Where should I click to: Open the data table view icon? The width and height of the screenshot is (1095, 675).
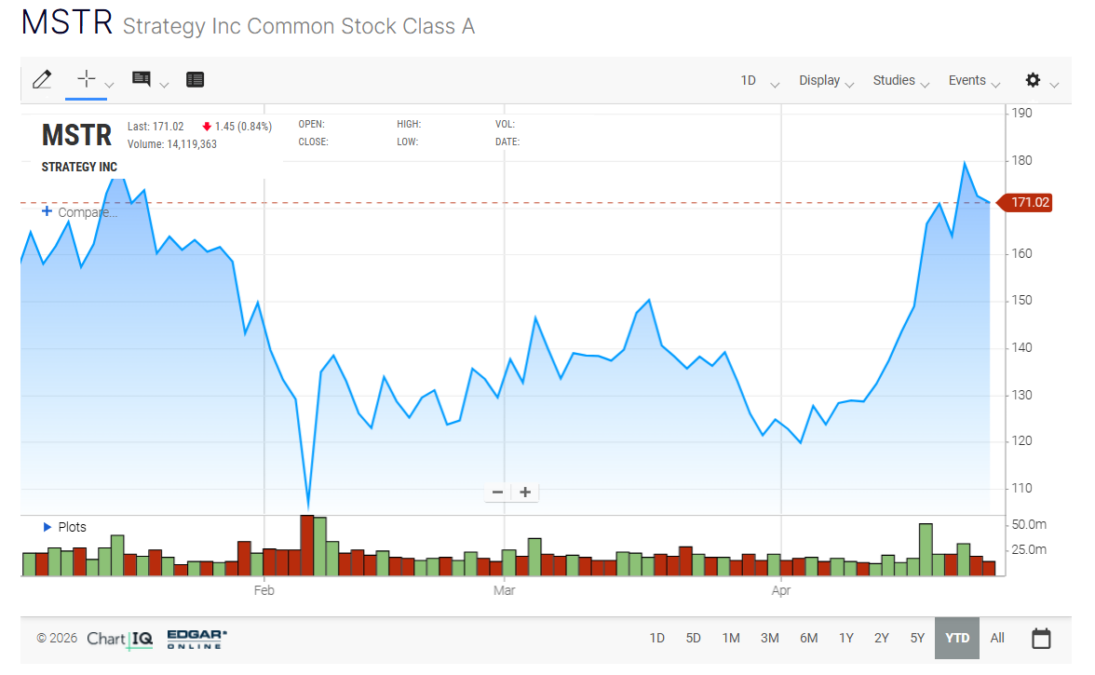(195, 80)
